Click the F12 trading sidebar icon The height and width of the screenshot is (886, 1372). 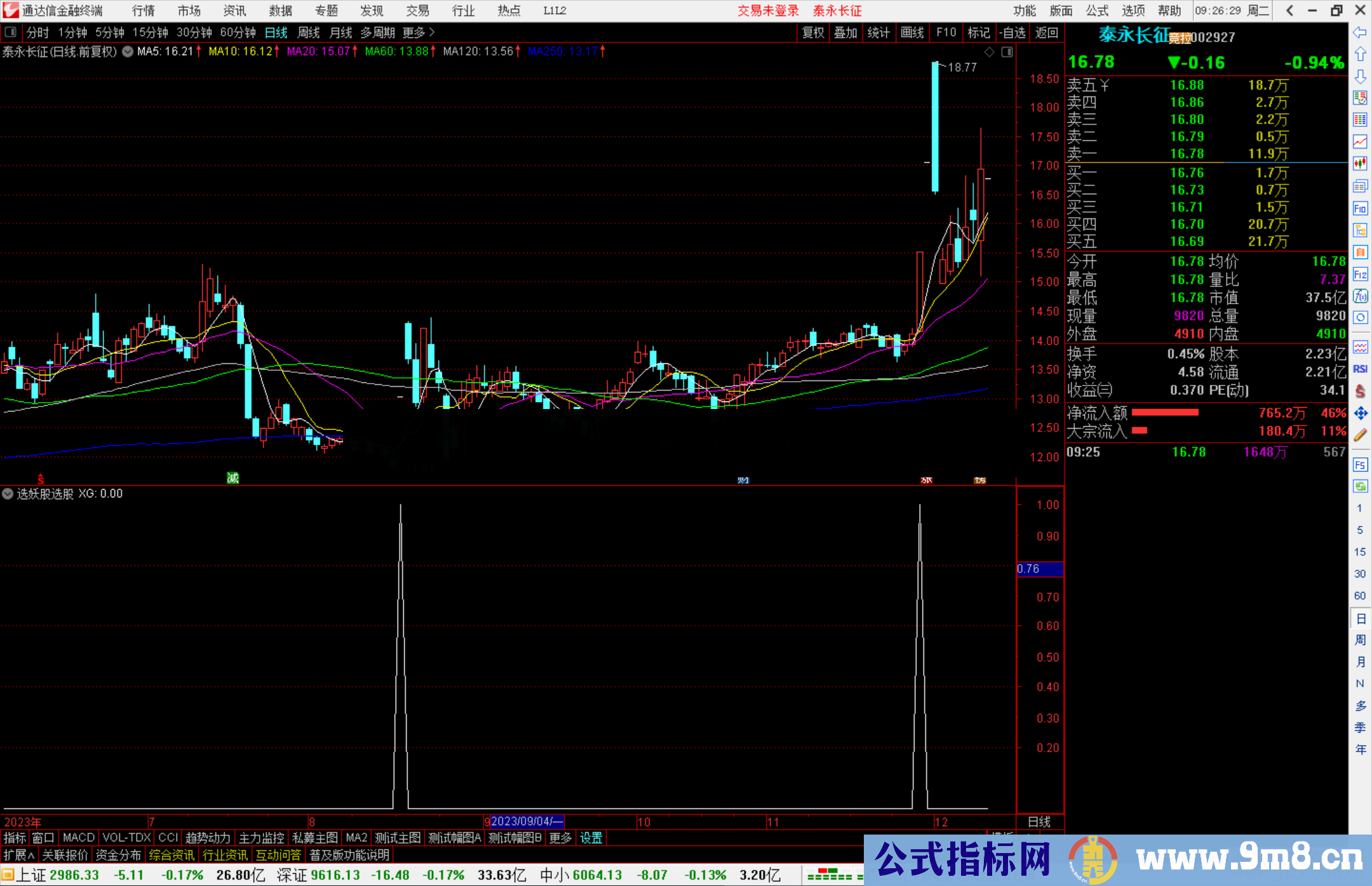[1360, 274]
